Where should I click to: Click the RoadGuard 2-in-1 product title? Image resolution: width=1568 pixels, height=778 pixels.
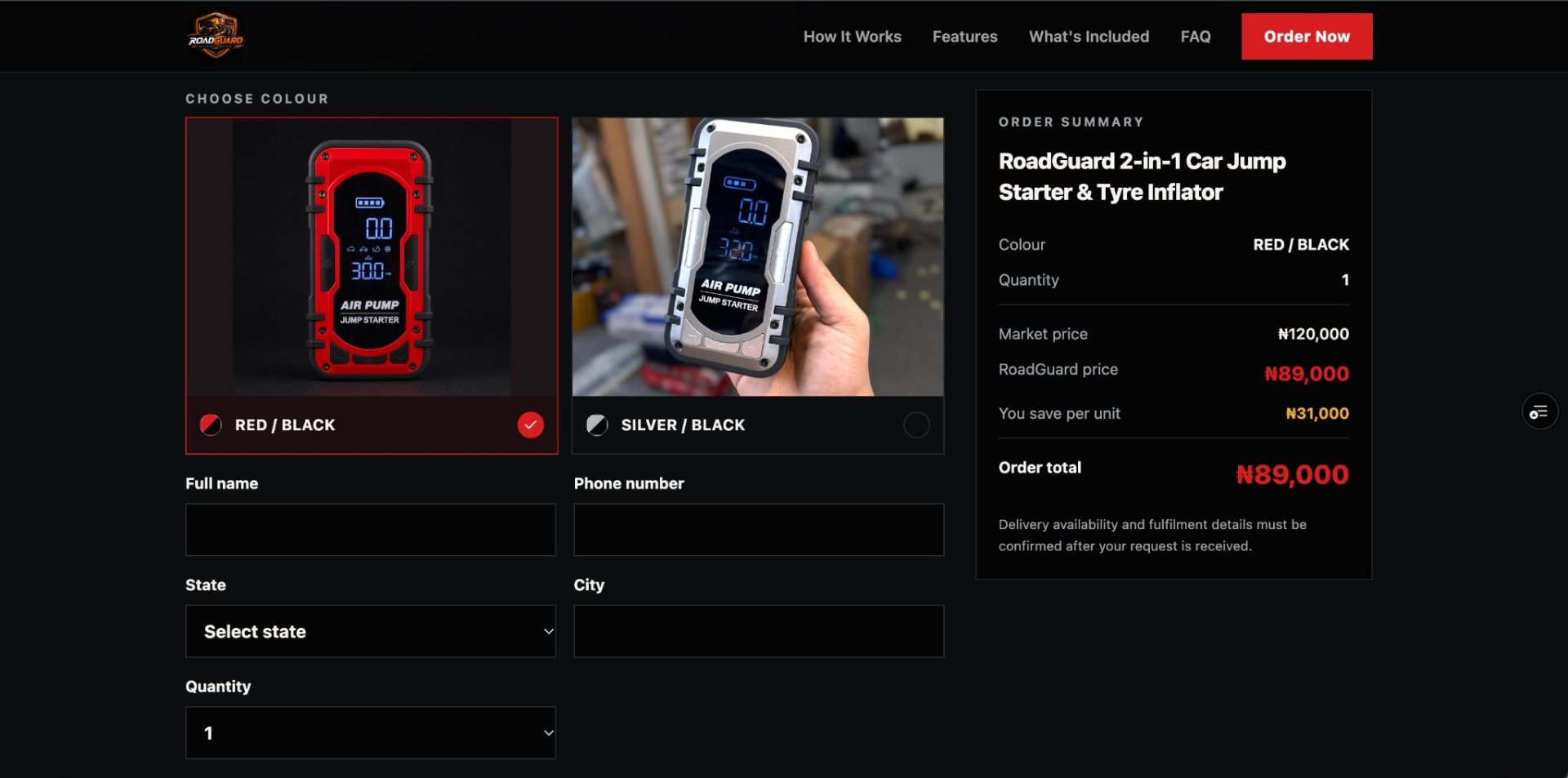pos(1142,176)
